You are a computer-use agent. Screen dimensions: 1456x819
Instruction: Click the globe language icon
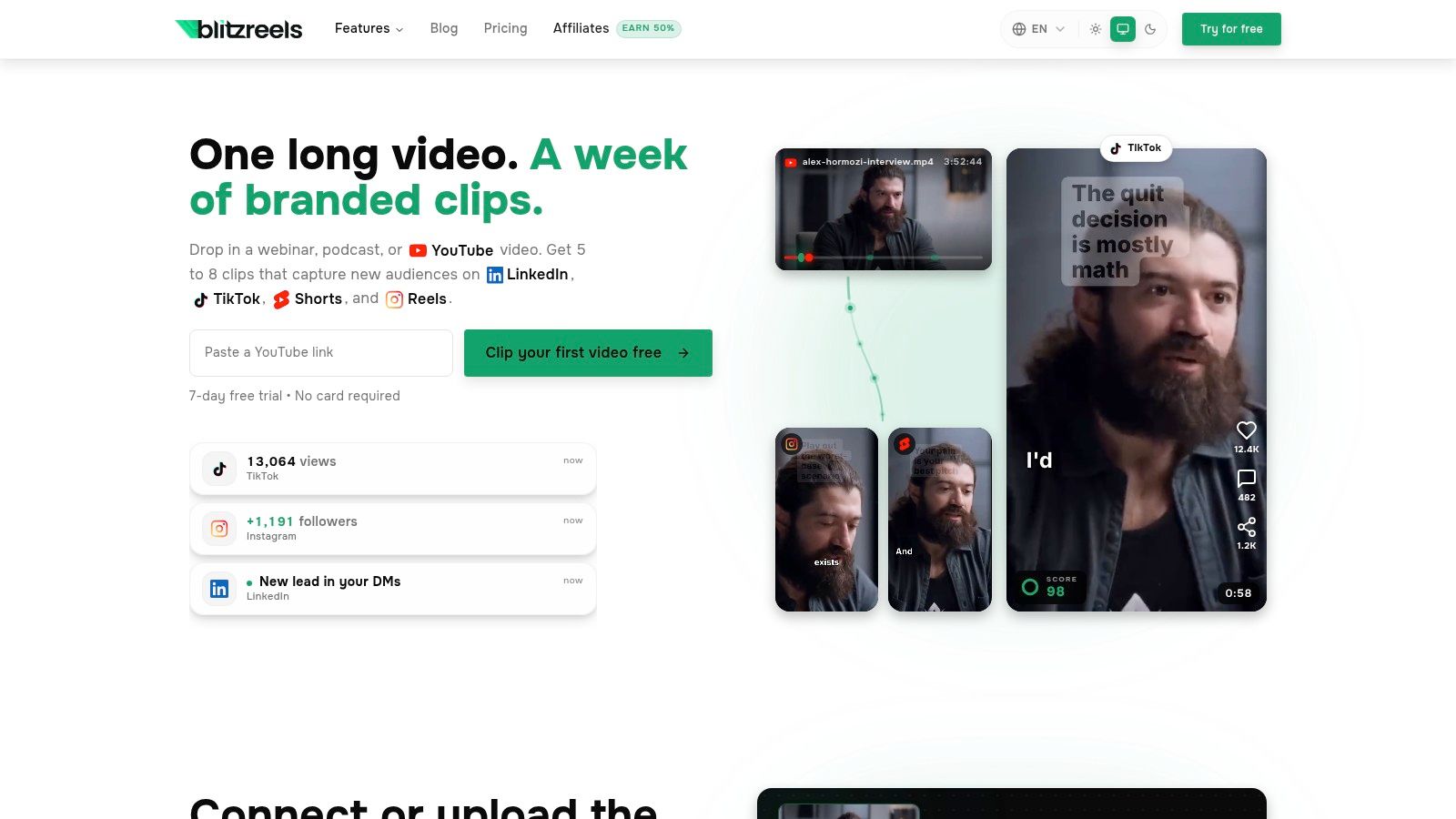pos(1019,29)
